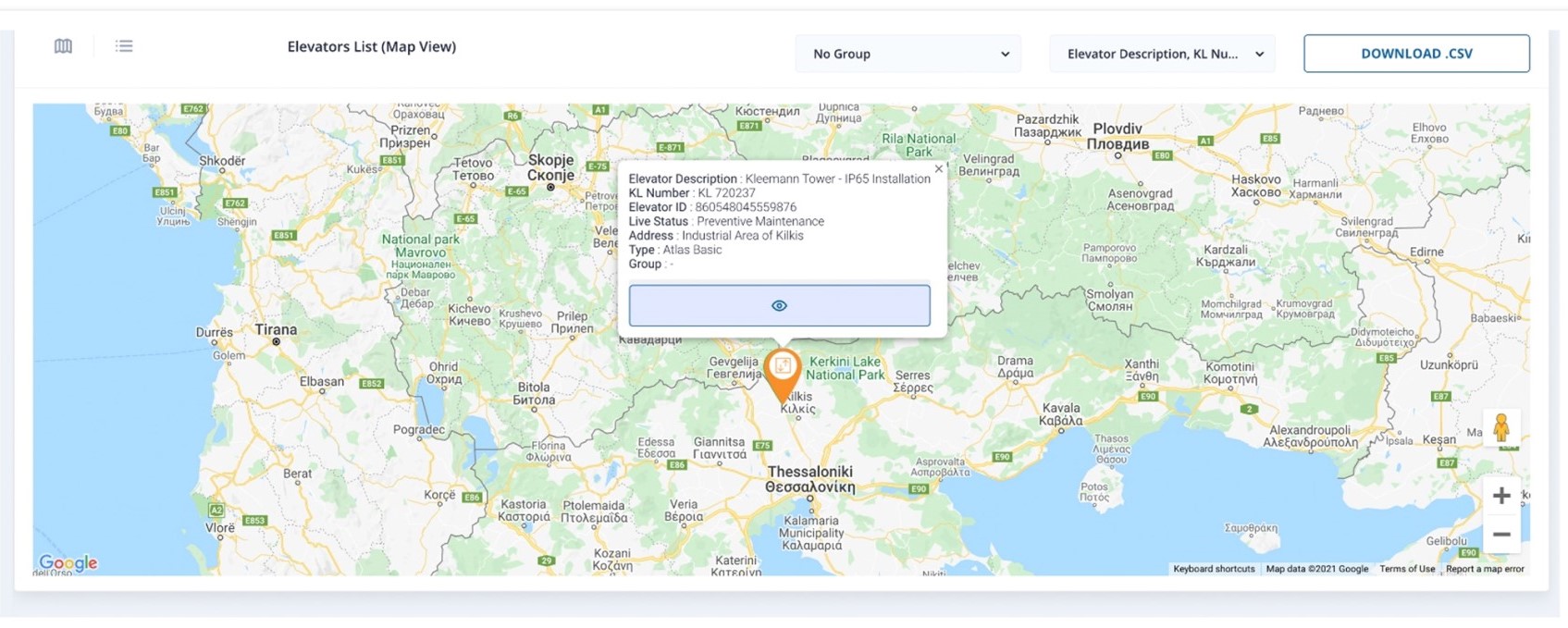Screen dimensions: 1568x628
Task: Click the DOWNLOAD .CSV button
Action: tap(1416, 54)
